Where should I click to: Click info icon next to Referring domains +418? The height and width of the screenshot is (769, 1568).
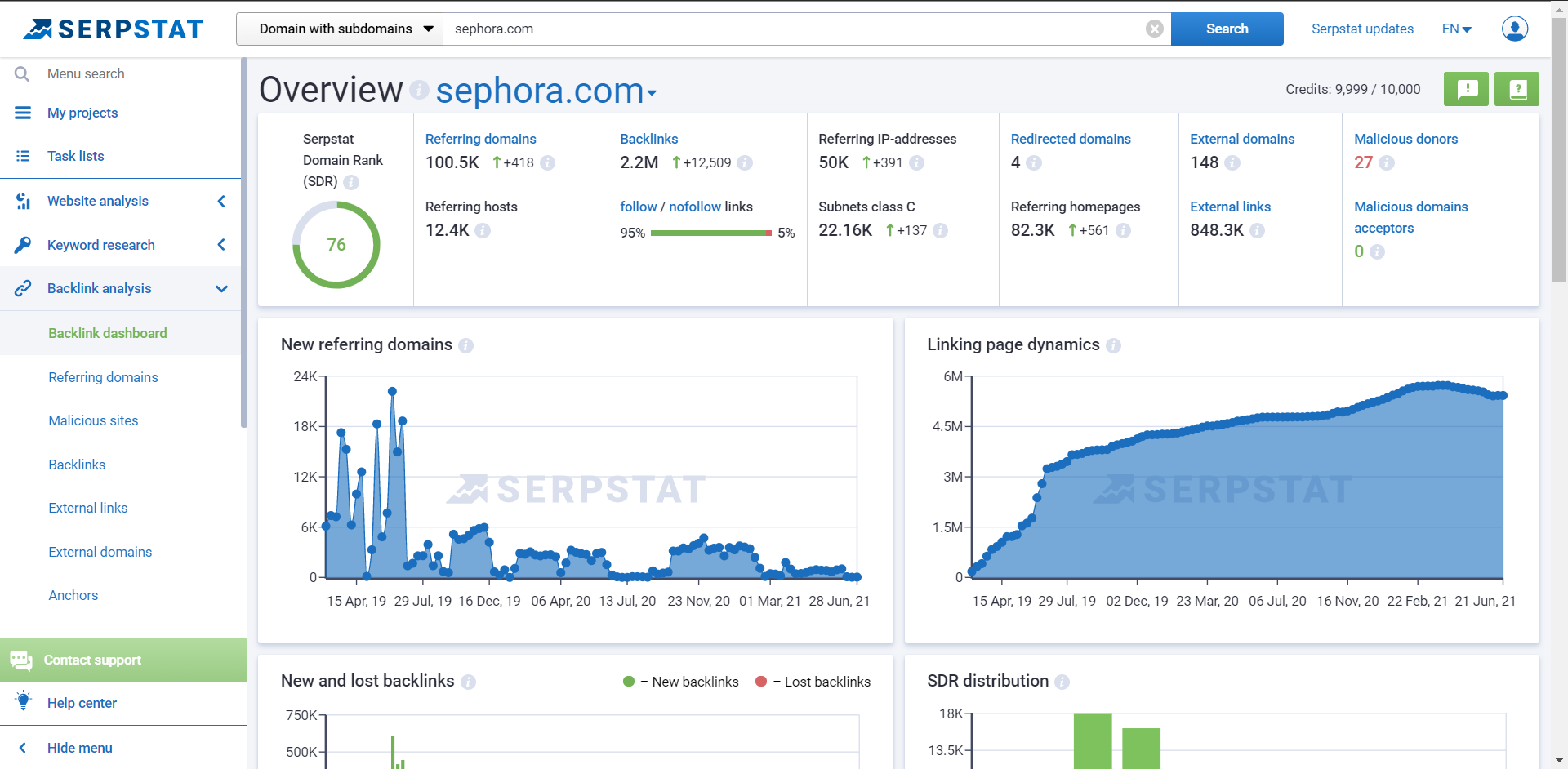tap(548, 163)
